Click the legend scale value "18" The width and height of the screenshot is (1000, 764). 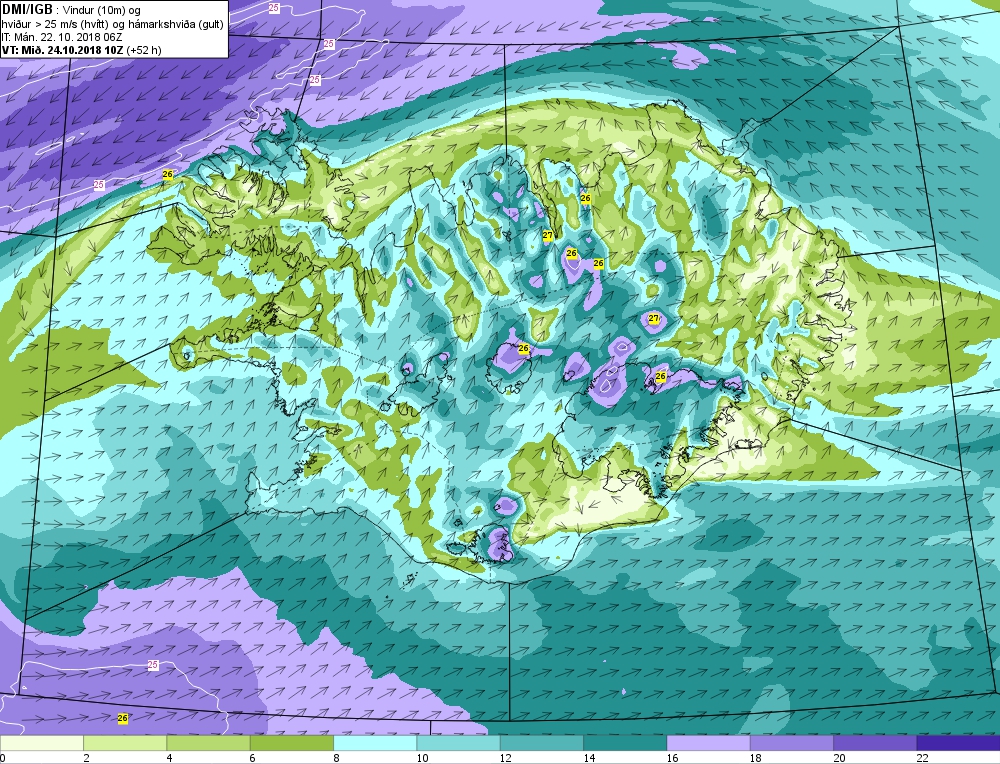[756, 758]
